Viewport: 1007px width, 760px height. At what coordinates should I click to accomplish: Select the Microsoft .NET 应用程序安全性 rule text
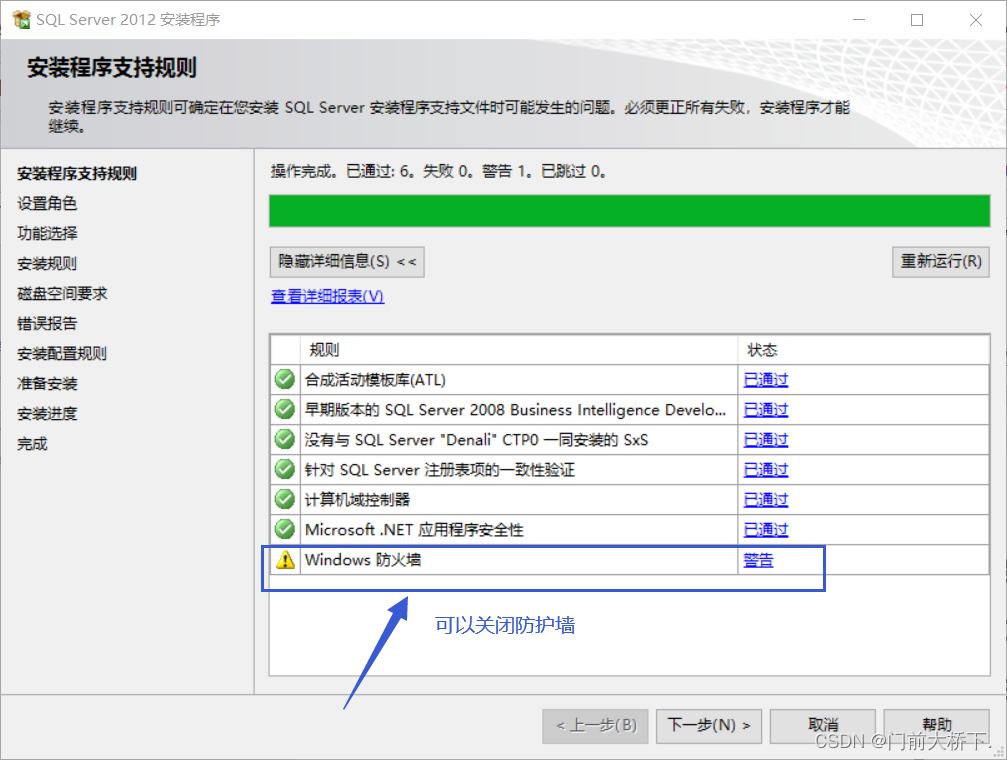414,530
